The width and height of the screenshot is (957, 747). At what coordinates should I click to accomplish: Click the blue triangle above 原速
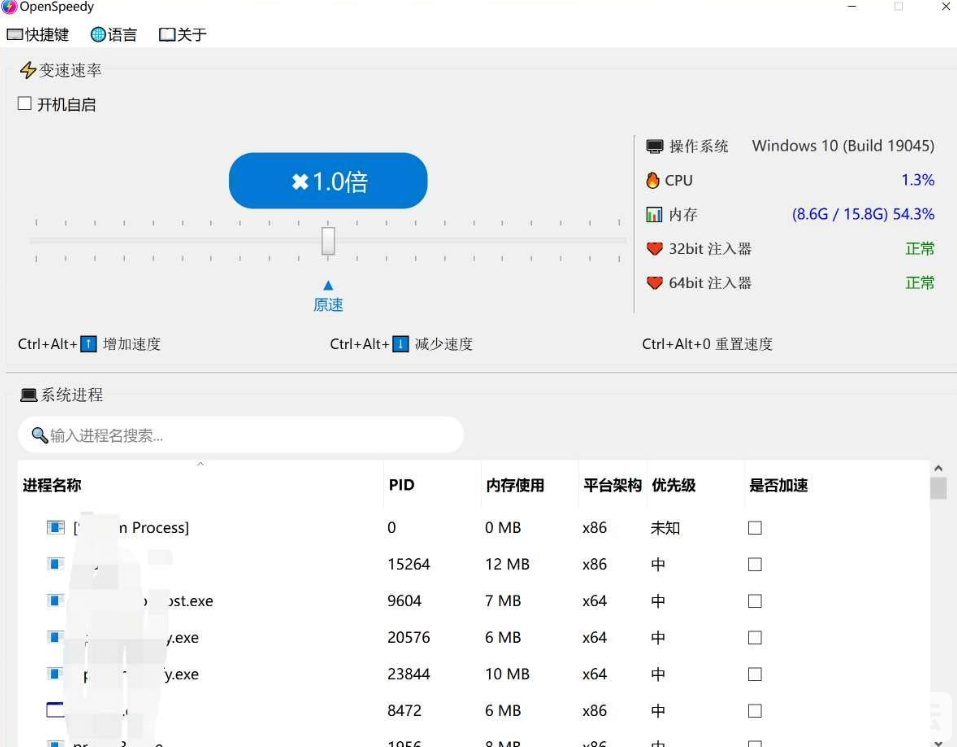[x=328, y=285]
